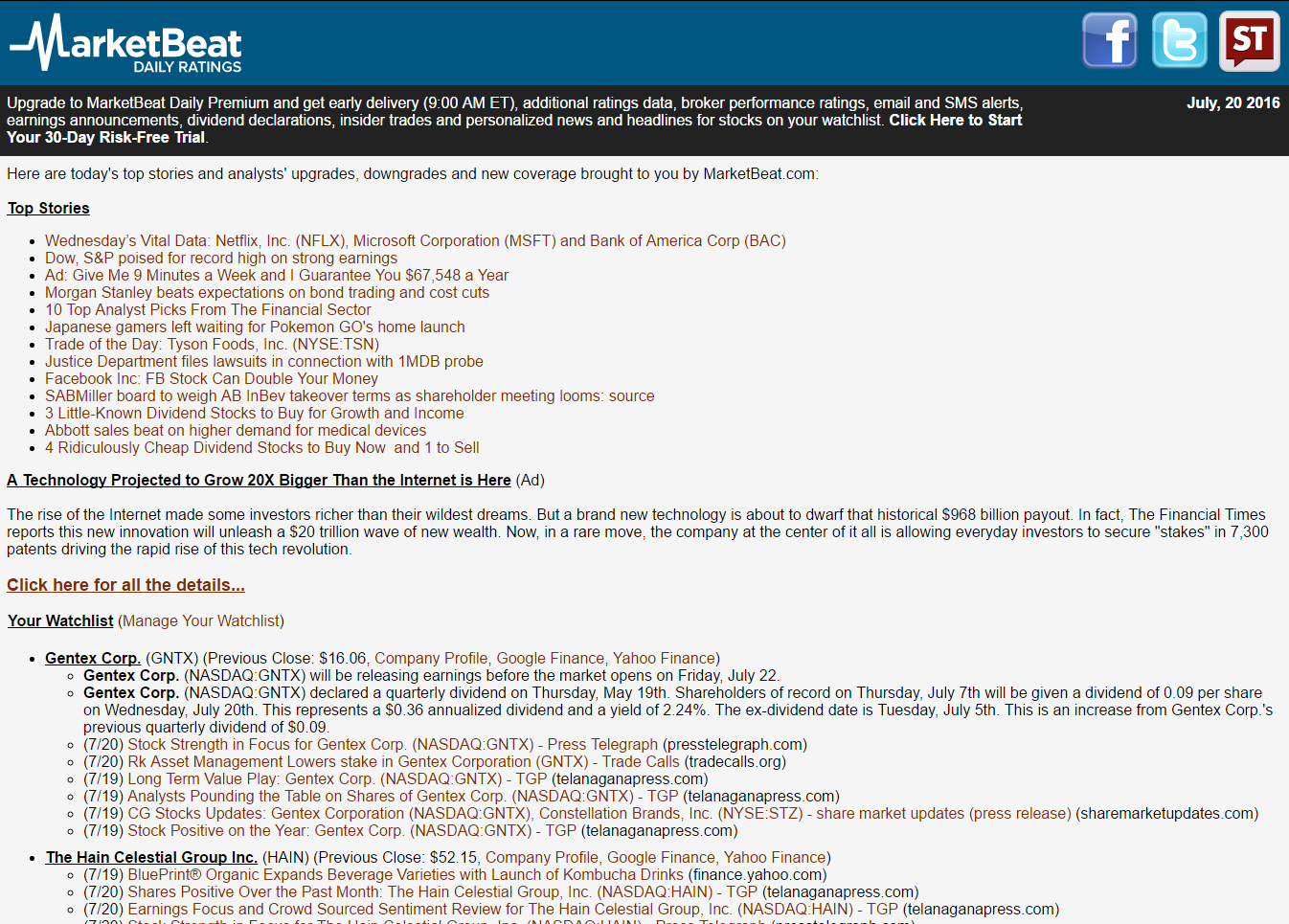Open Manage Your Watchlist link
Screen dimensions: 1289x924
(x=200, y=621)
